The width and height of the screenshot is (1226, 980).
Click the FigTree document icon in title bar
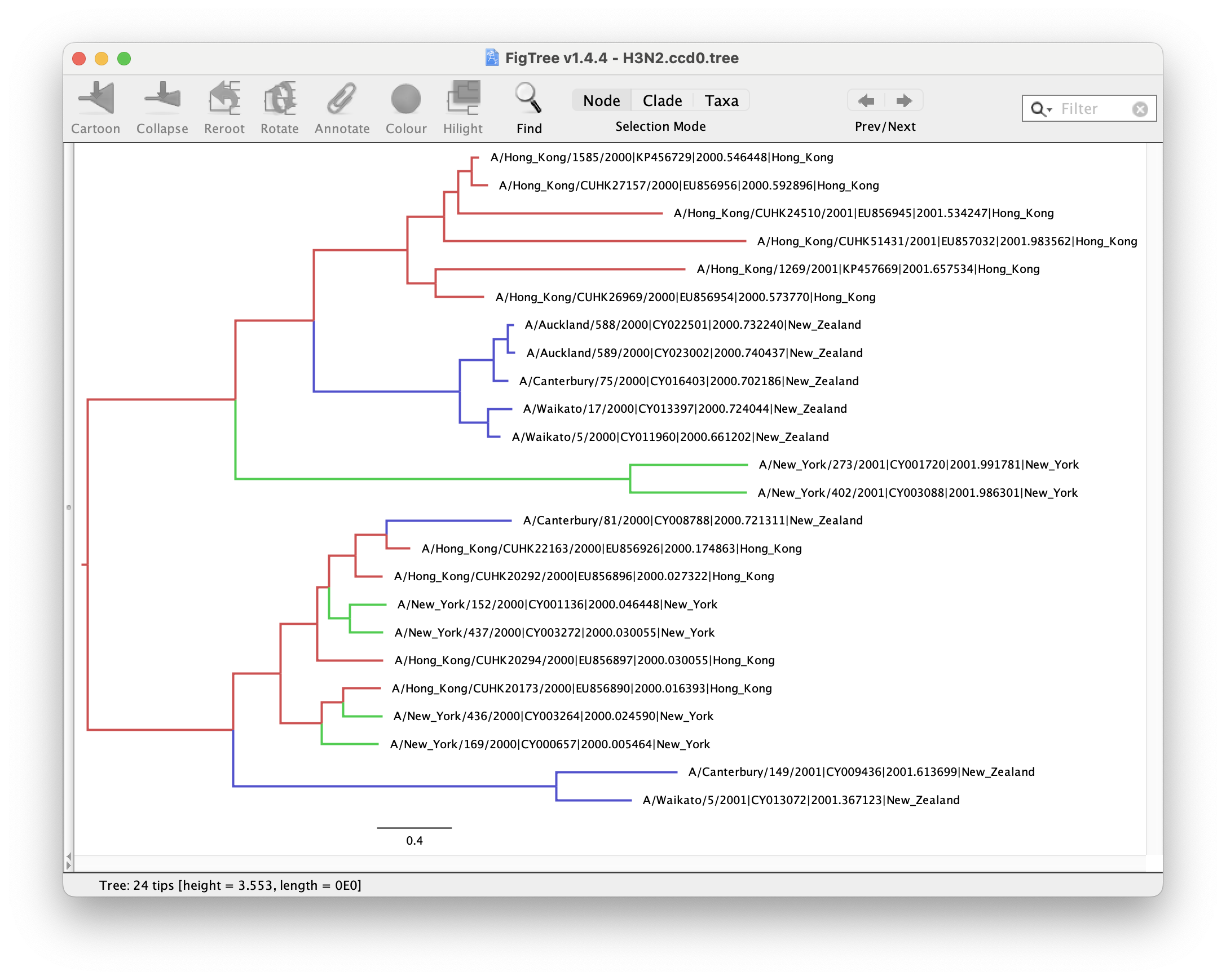(x=492, y=58)
